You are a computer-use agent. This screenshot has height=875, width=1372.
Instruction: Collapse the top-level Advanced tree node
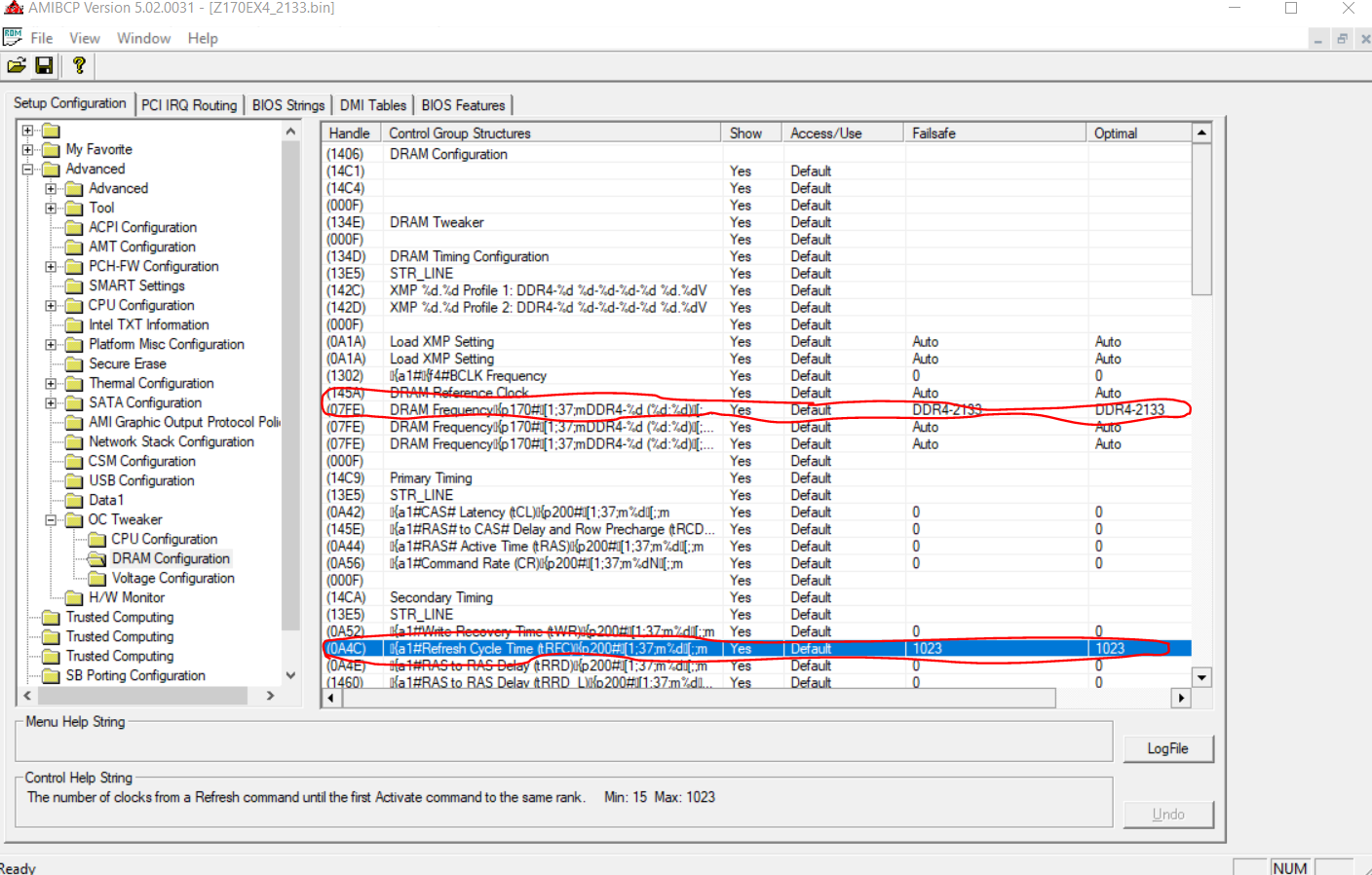point(28,170)
